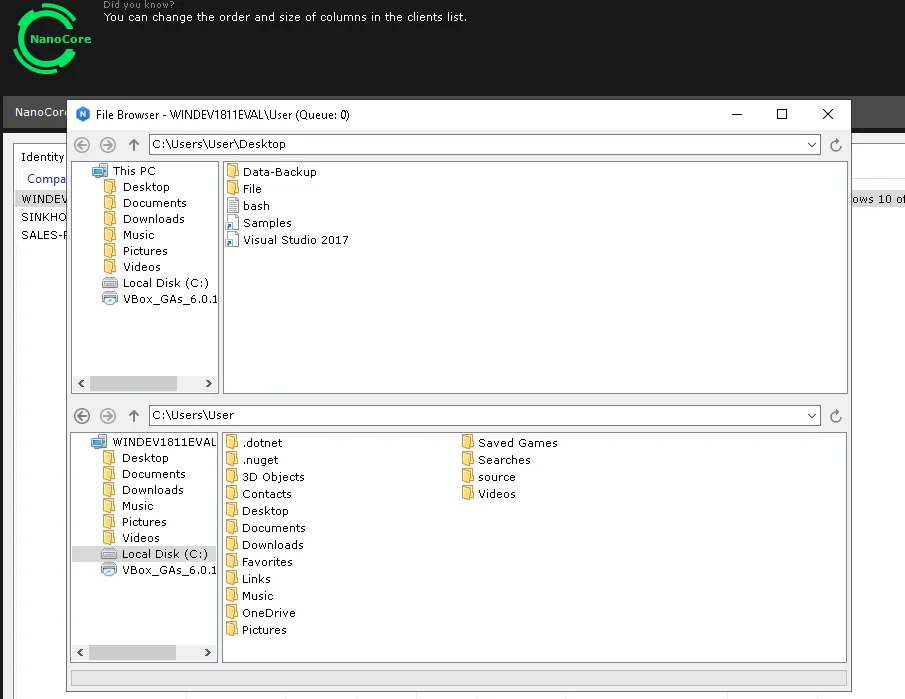Select the Links folder
The image size is (905, 699).
pyautogui.click(x=248, y=579)
